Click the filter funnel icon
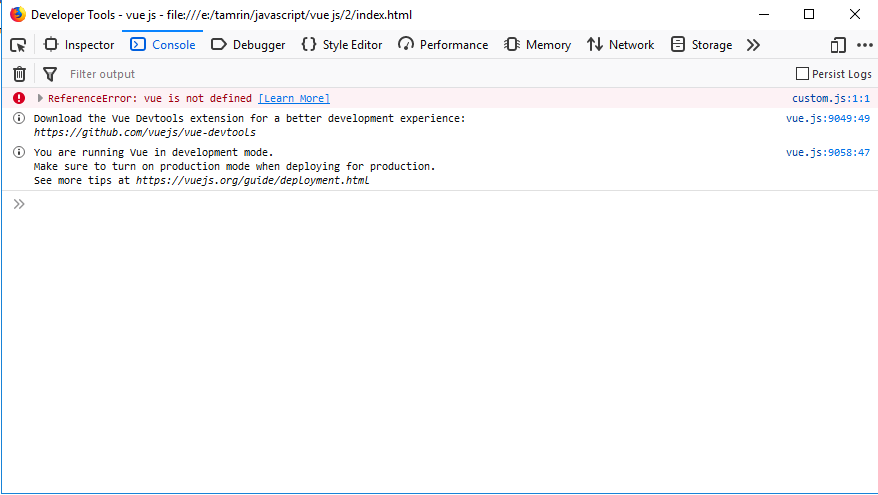This screenshot has width=878, height=495. (50, 74)
